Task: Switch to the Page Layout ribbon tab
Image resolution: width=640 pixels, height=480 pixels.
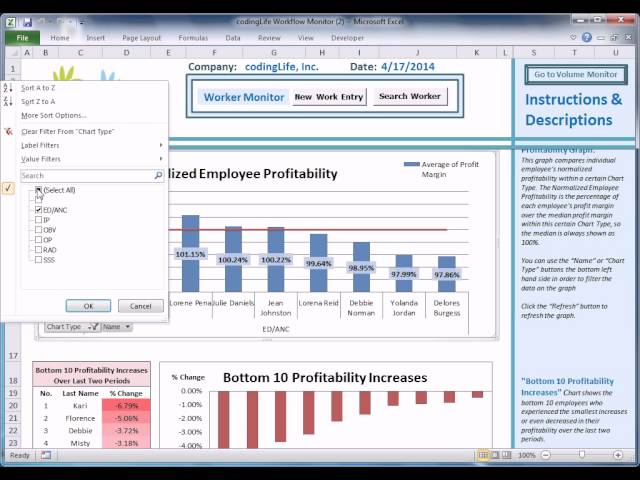Action: tap(142, 38)
